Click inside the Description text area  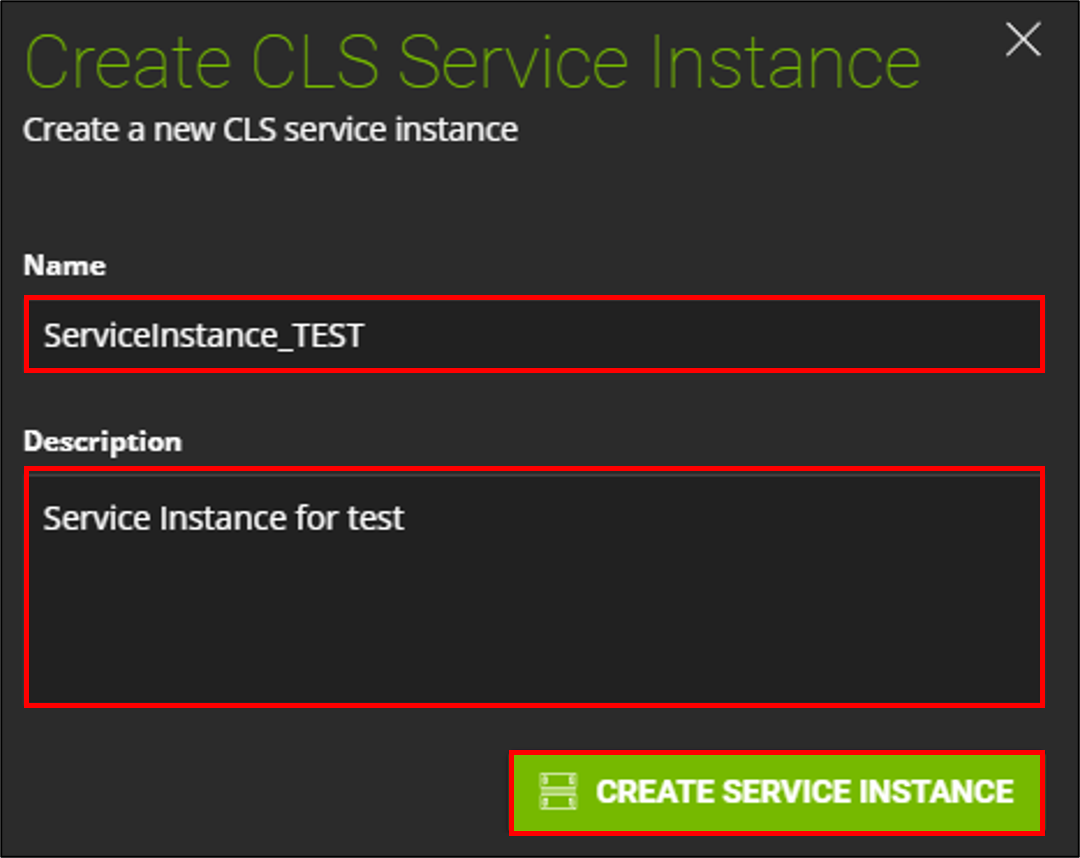click(x=534, y=587)
